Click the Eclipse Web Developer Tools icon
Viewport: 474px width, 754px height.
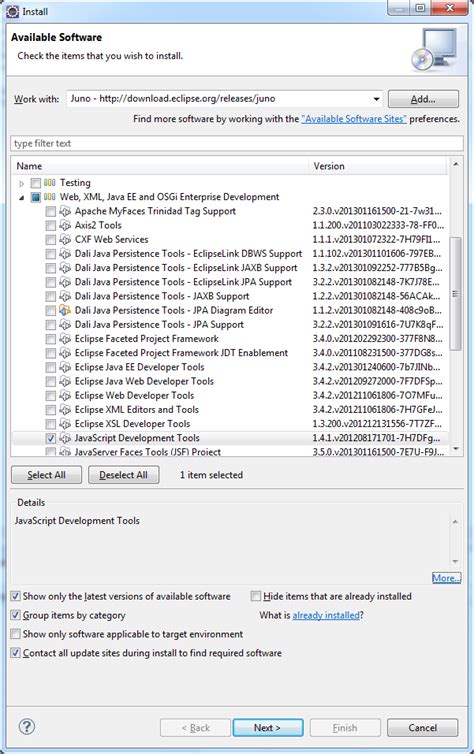[x=65, y=395]
